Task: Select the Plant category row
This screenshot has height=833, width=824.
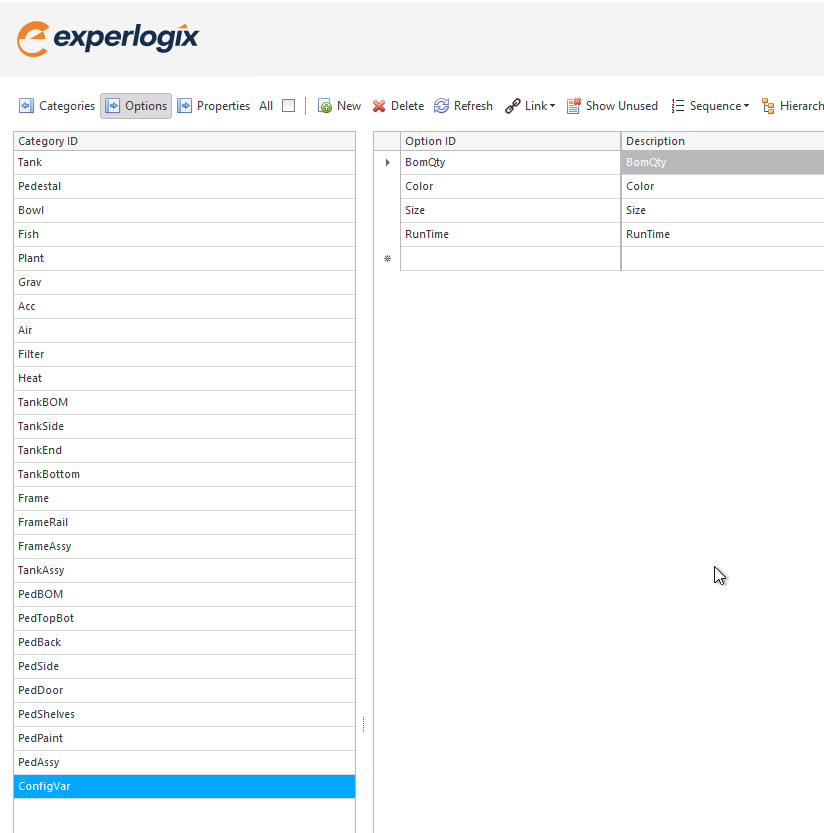Action: pos(184,258)
